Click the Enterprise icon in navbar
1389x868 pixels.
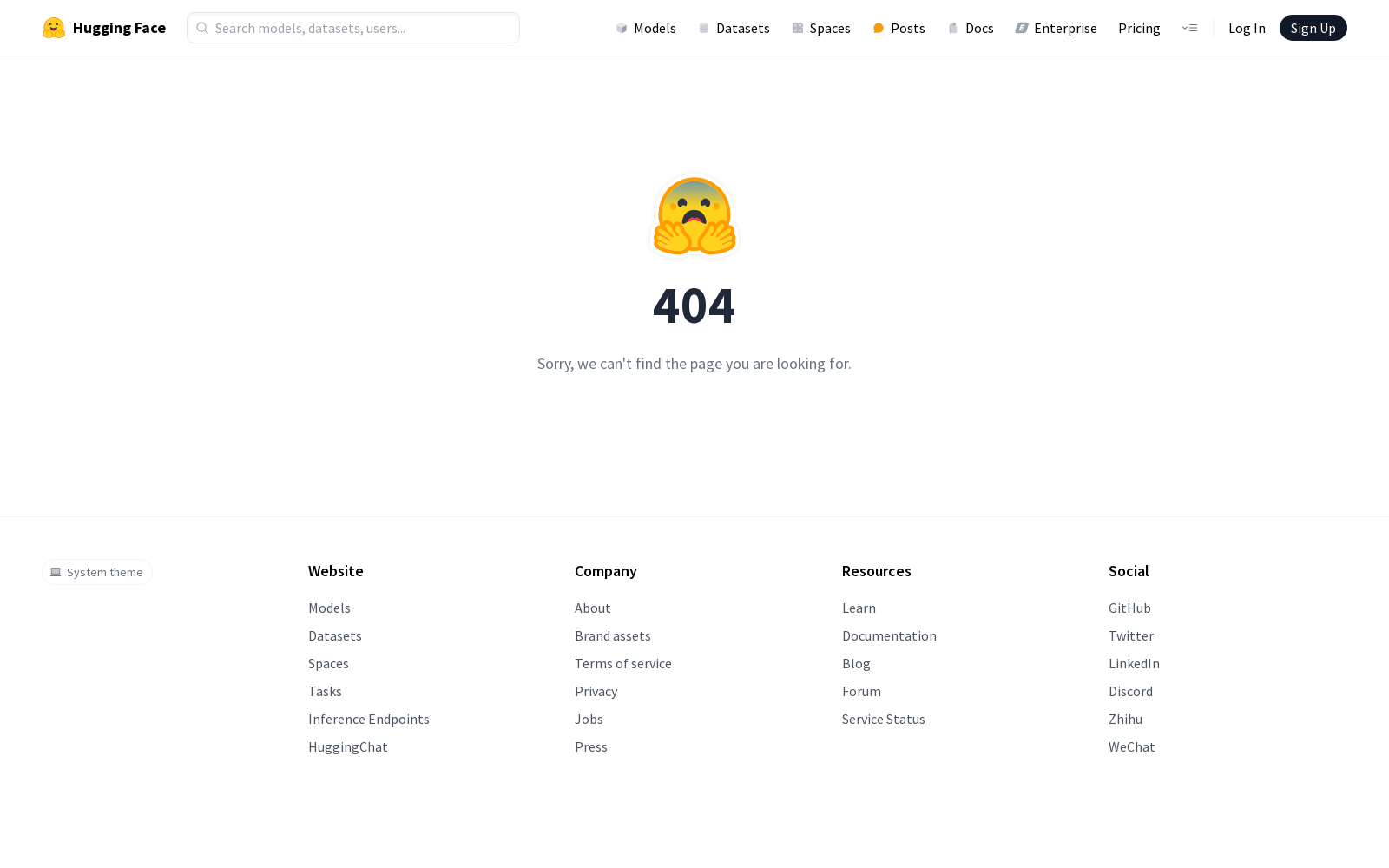click(x=1022, y=29)
